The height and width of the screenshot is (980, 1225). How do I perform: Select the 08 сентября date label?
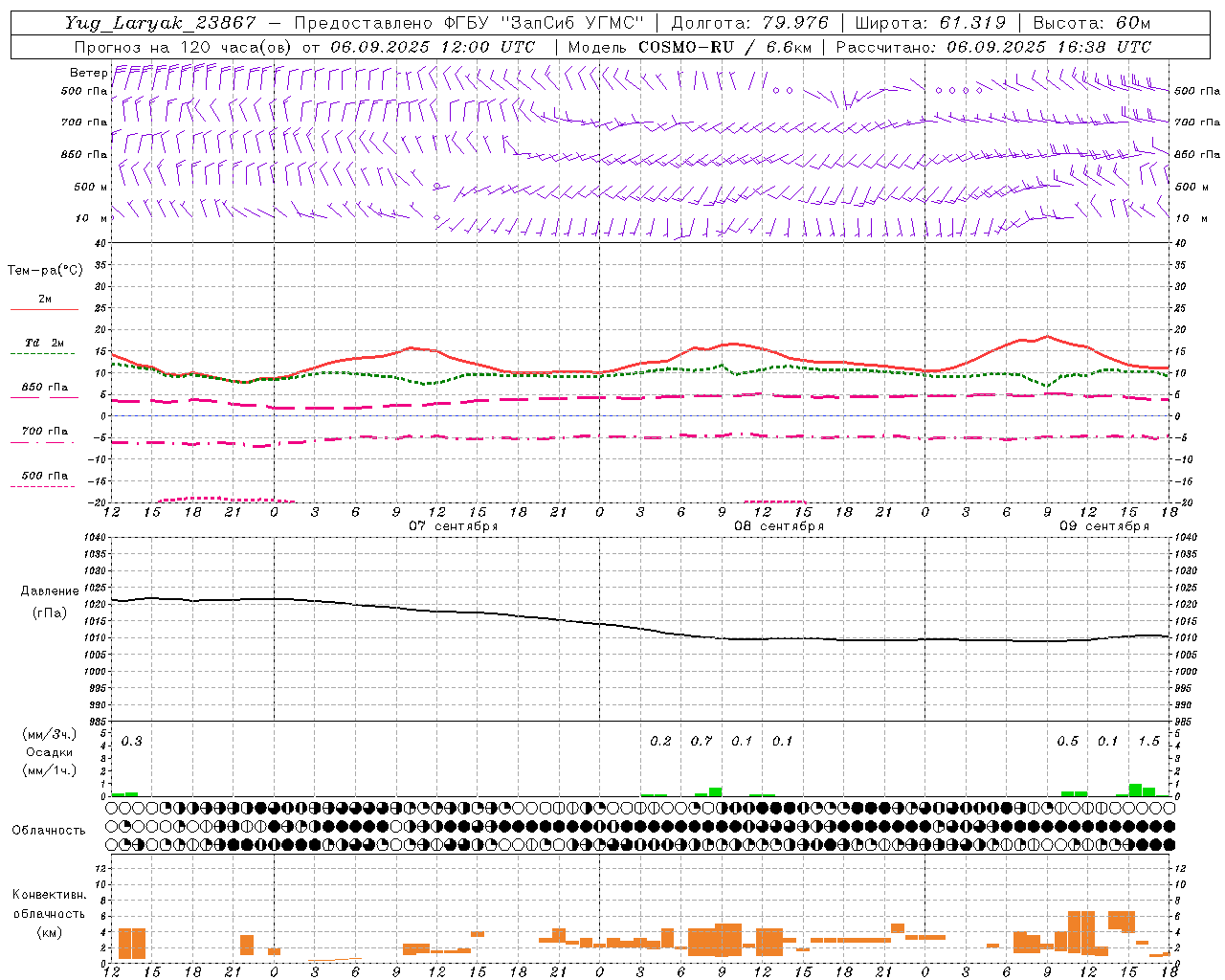(x=779, y=526)
